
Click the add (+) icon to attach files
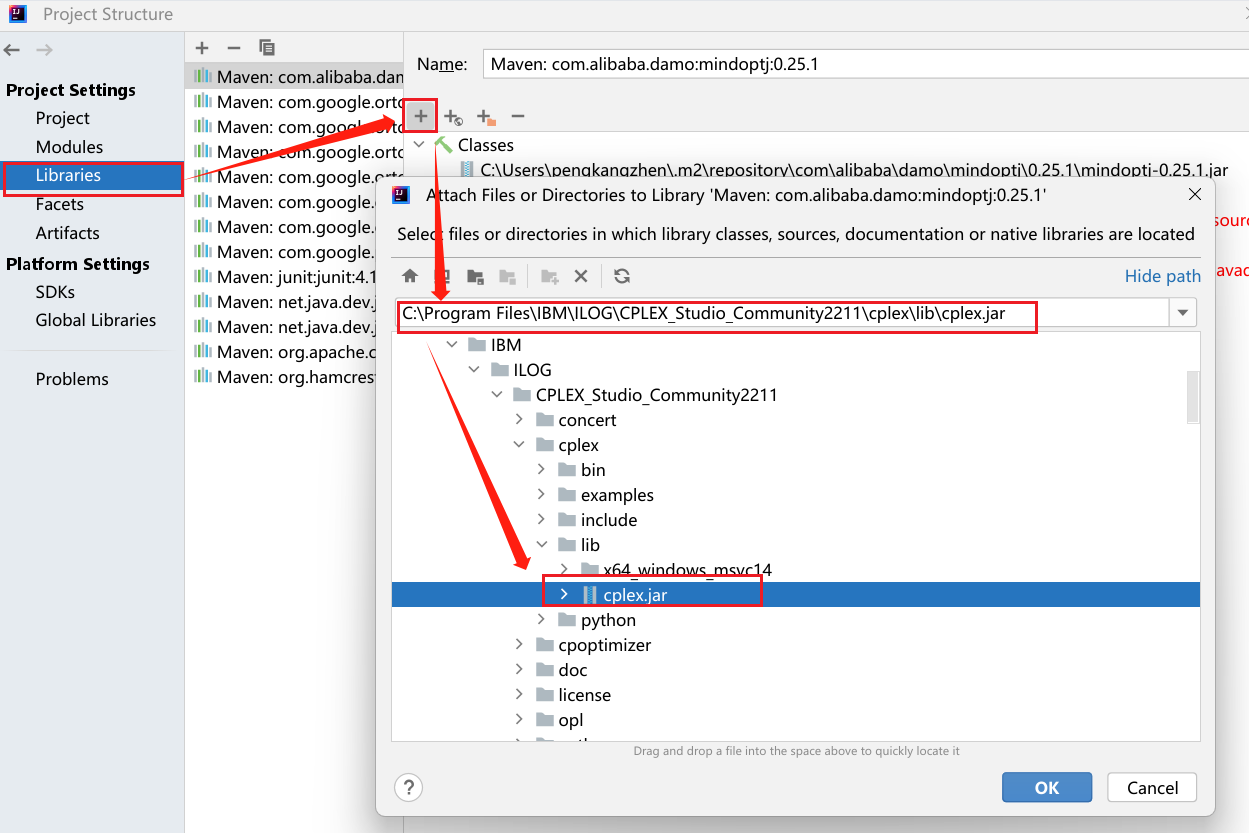pos(420,116)
